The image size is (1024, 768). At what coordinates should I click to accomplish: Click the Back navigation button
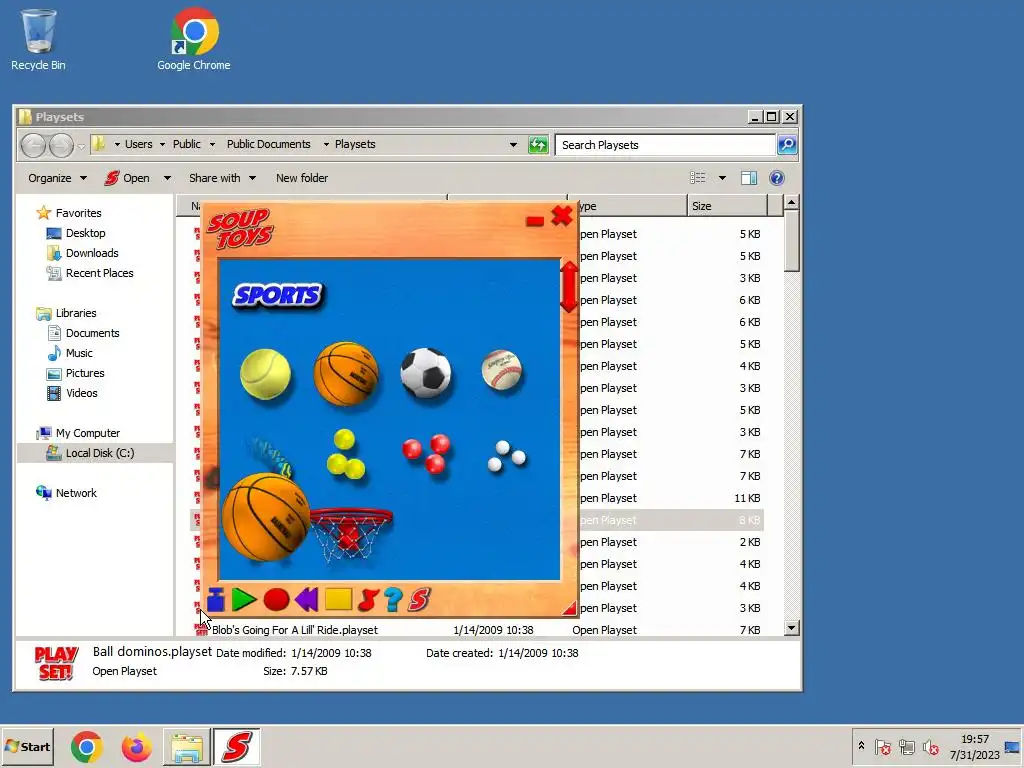coord(34,145)
